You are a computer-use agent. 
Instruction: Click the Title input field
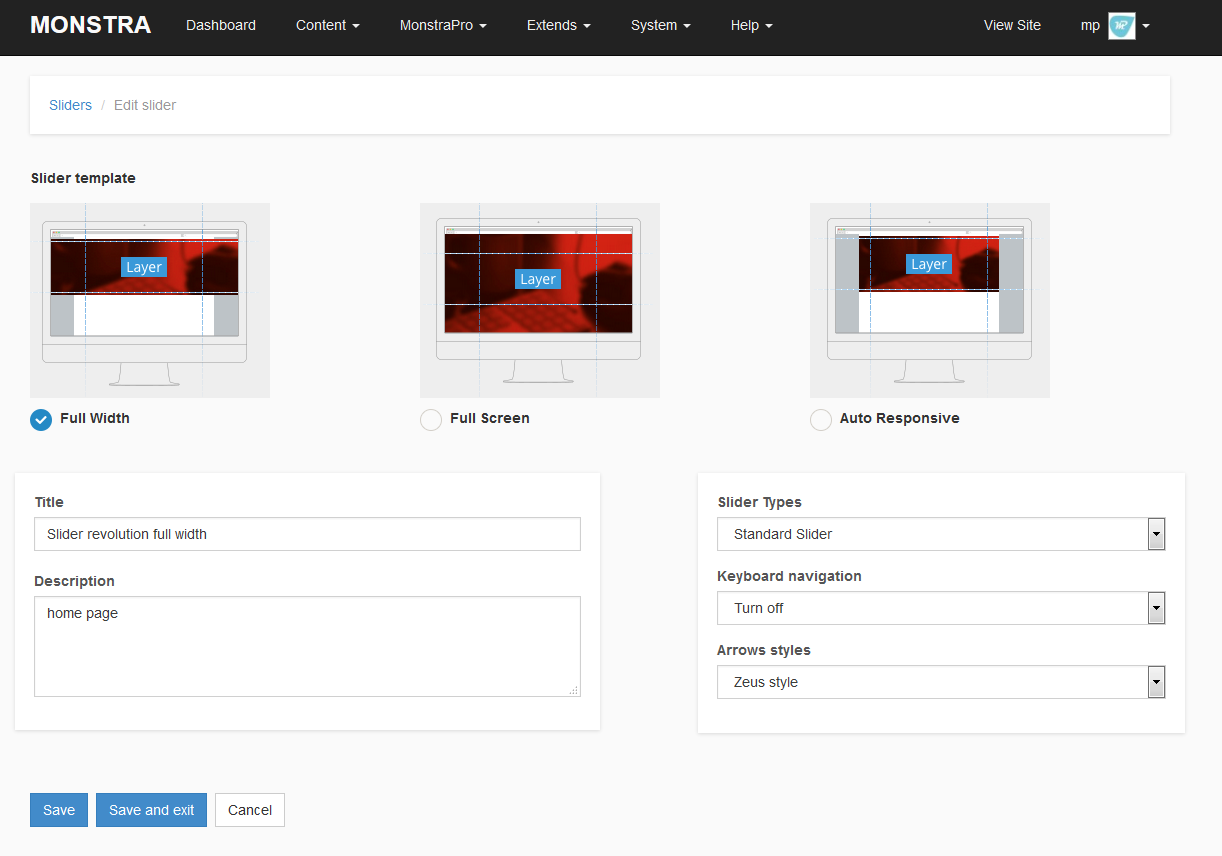tap(307, 534)
